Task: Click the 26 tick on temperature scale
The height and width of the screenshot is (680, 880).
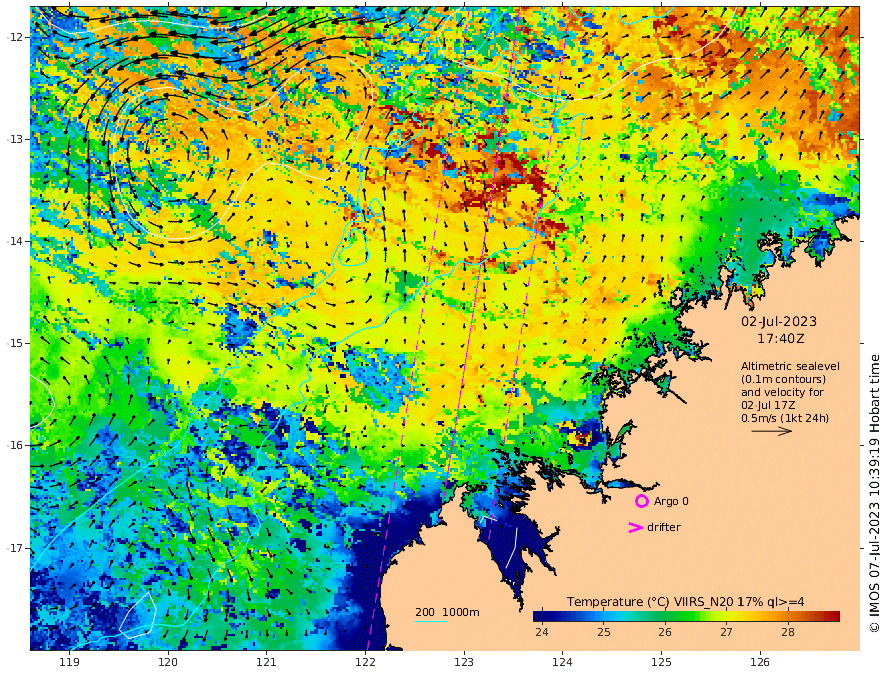Action: coord(665,632)
